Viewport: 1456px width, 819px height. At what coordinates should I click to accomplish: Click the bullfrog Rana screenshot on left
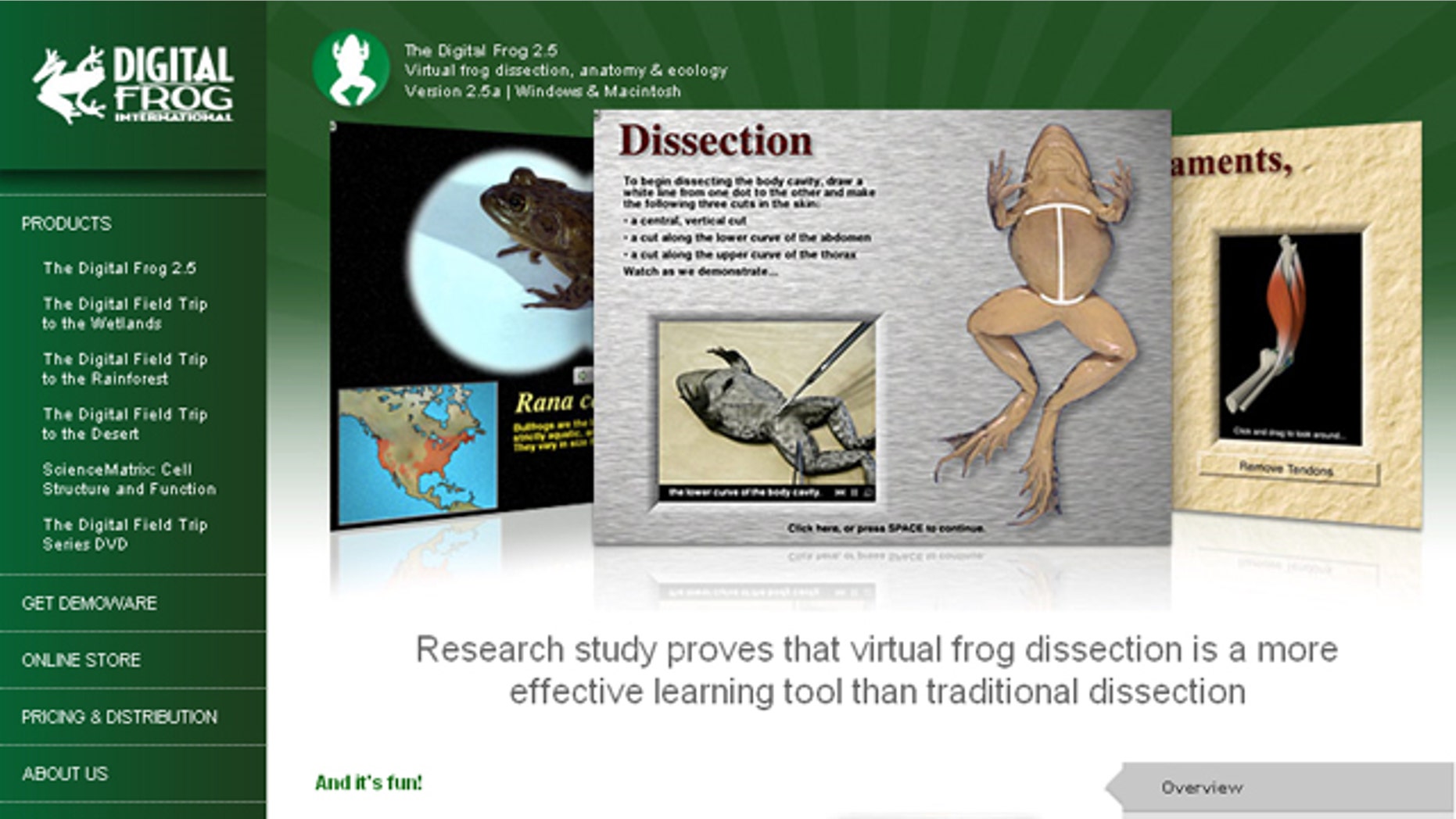click(x=461, y=327)
